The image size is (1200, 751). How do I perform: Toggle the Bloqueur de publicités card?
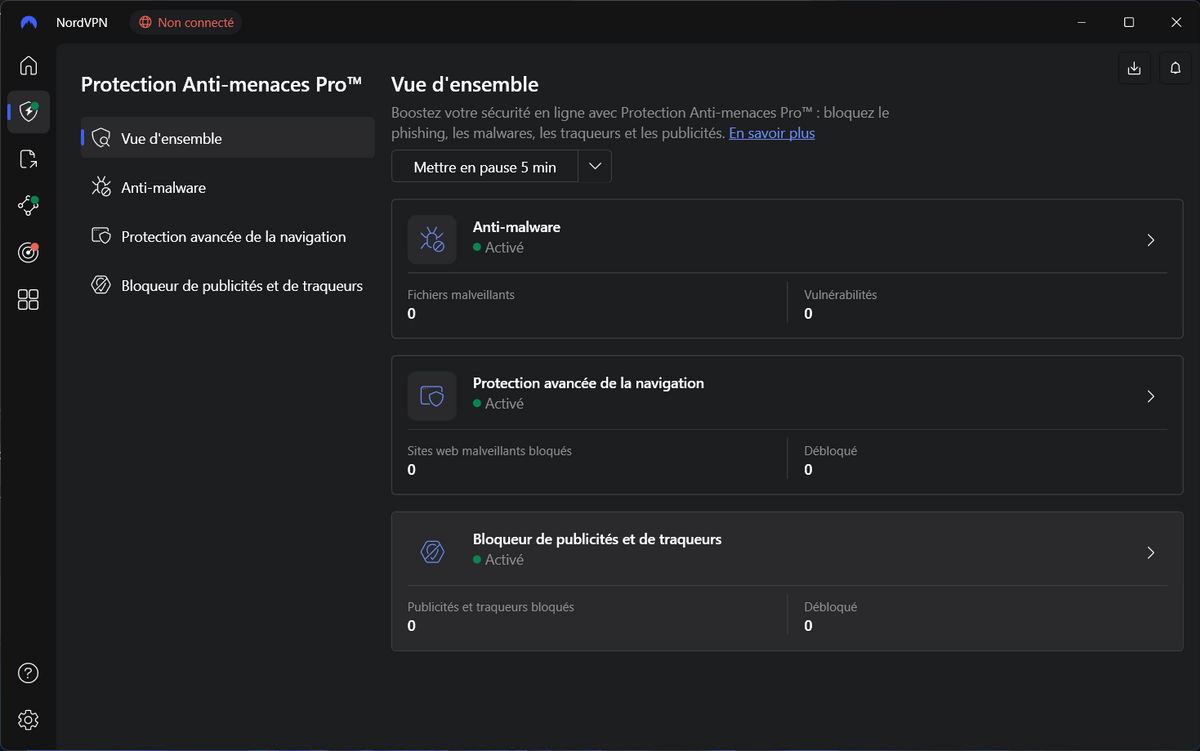pyautogui.click(x=787, y=551)
